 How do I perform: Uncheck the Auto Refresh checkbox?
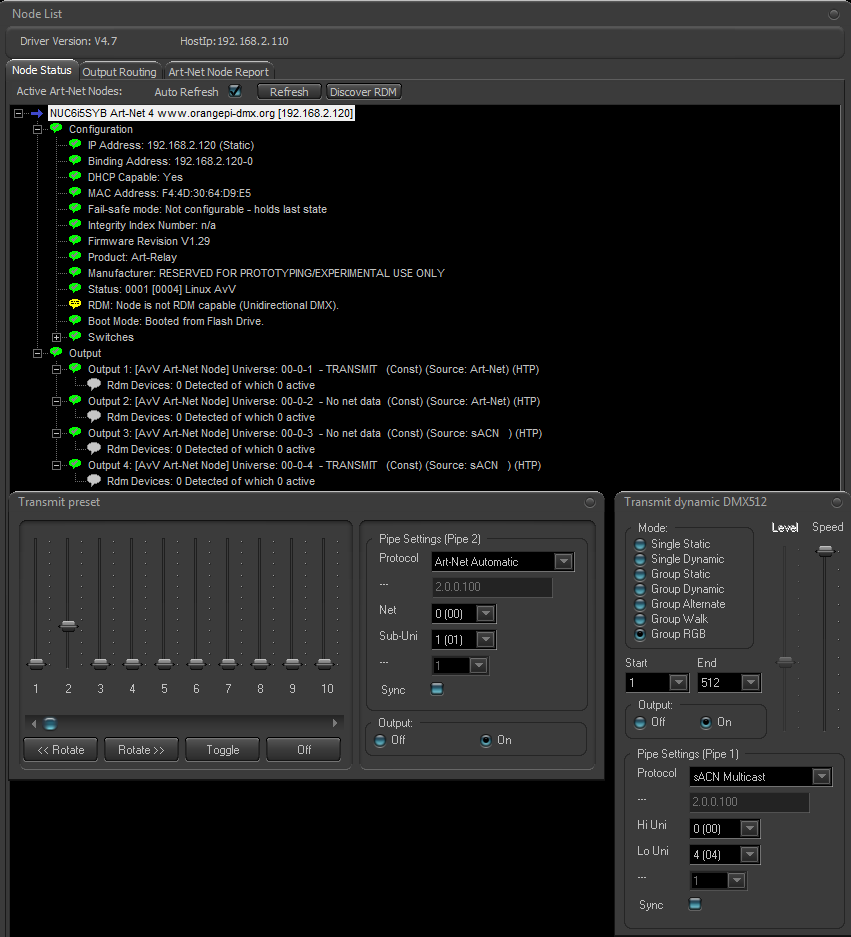[x=235, y=91]
